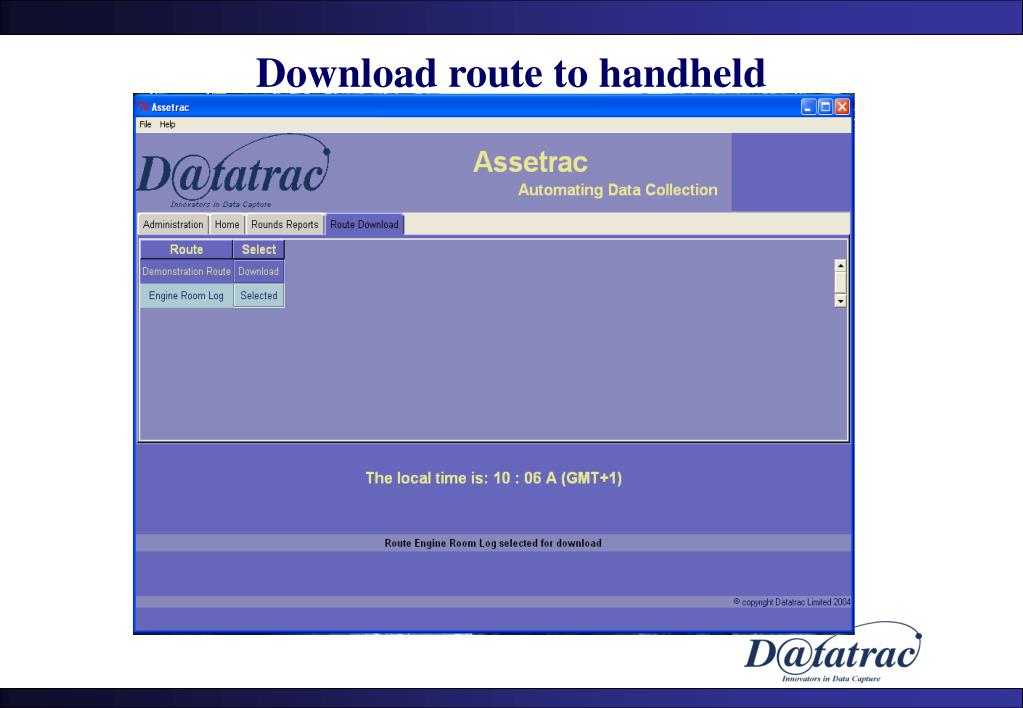Click the Selected cell for Engine Room Log

pos(258,296)
